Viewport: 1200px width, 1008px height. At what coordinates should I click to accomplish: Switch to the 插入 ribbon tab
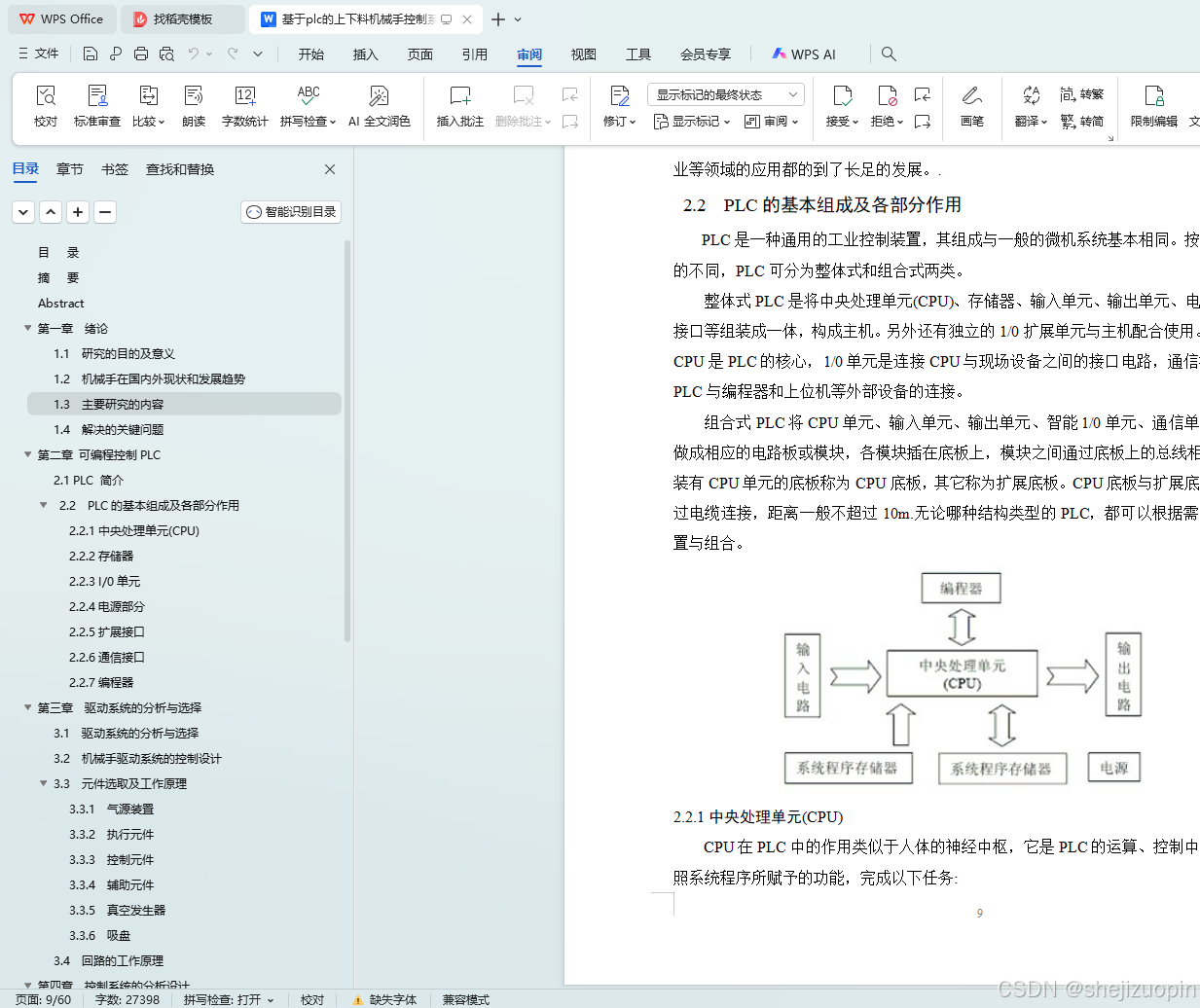(366, 54)
